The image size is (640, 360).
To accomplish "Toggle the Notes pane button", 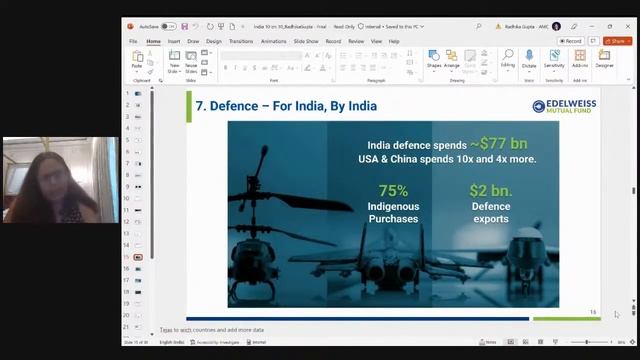I will click(488, 342).
